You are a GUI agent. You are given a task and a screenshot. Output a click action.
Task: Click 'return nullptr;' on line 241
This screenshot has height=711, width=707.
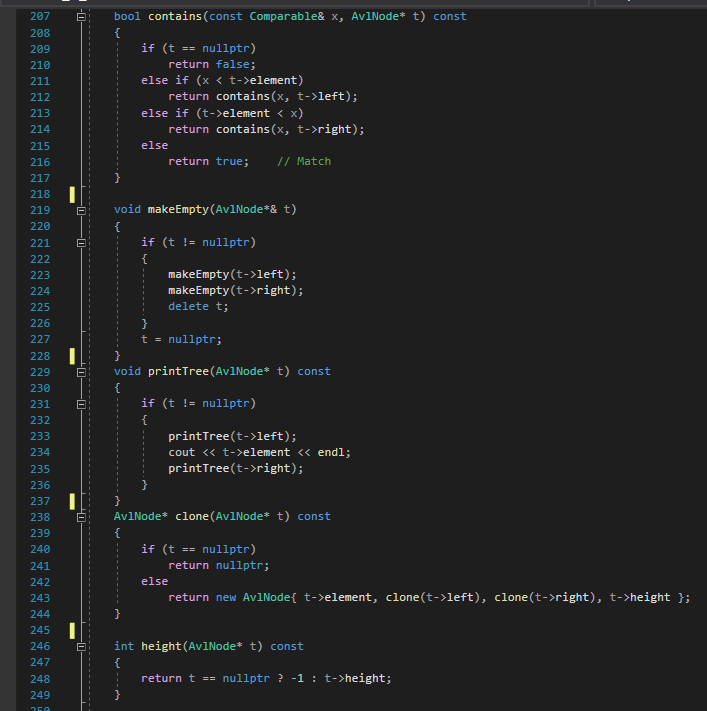(x=219, y=565)
